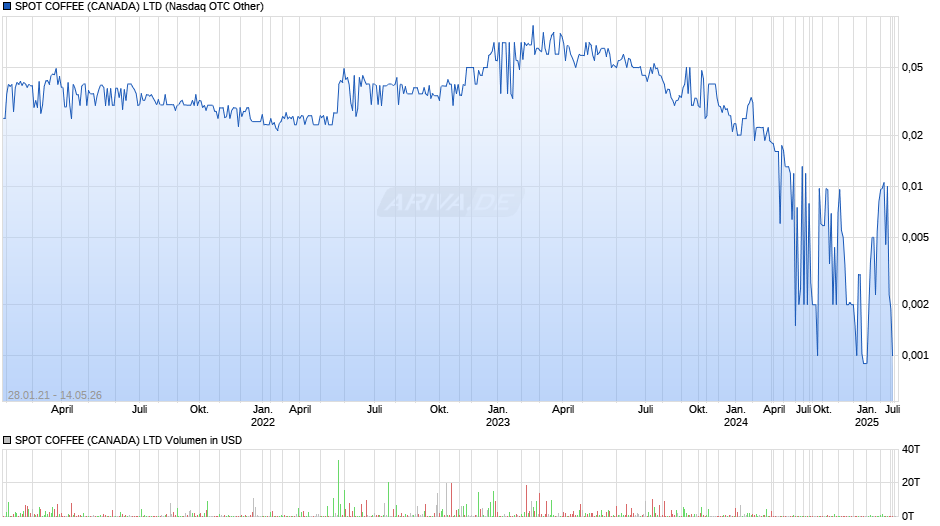Viewport: 940px width, 526px height.
Task: Click the date range text 28.01.21 - 14.05.26
Action: pyautogui.click(x=55, y=395)
